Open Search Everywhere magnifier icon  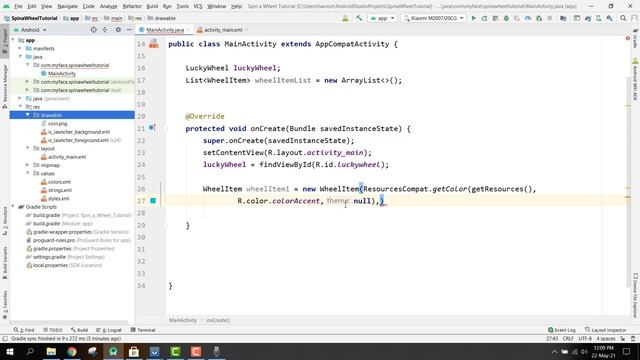pos(623,18)
